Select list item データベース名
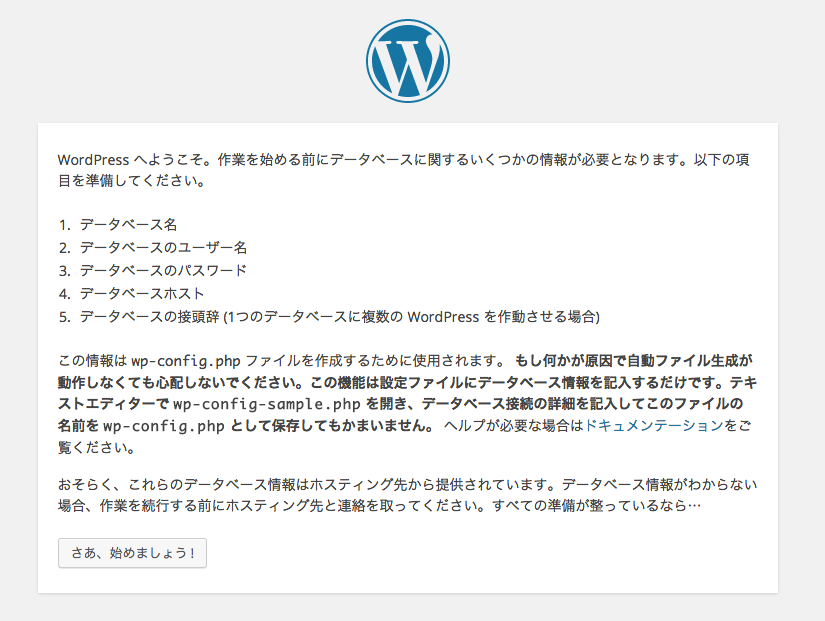825x621 pixels. (128, 225)
